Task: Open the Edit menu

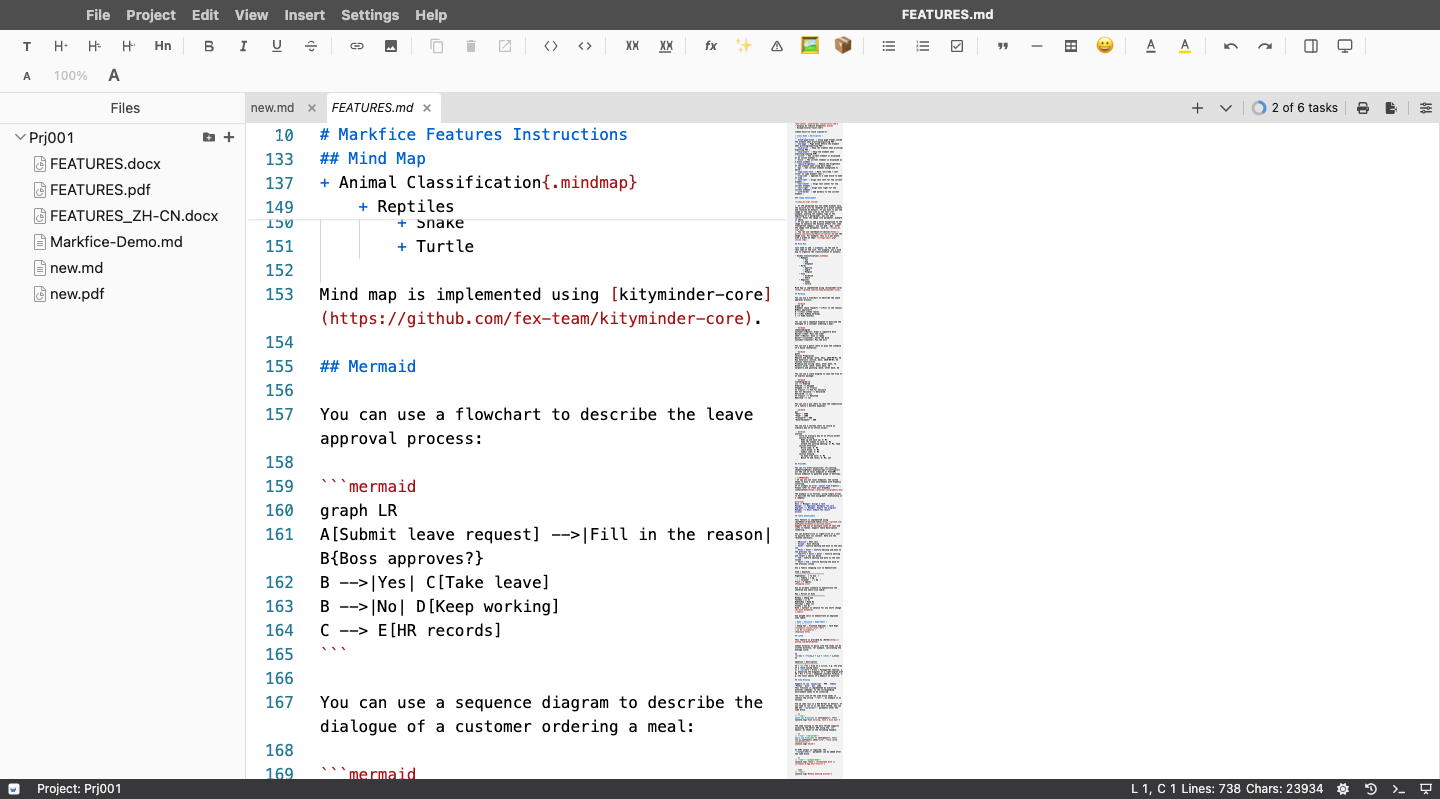Action: [x=205, y=15]
